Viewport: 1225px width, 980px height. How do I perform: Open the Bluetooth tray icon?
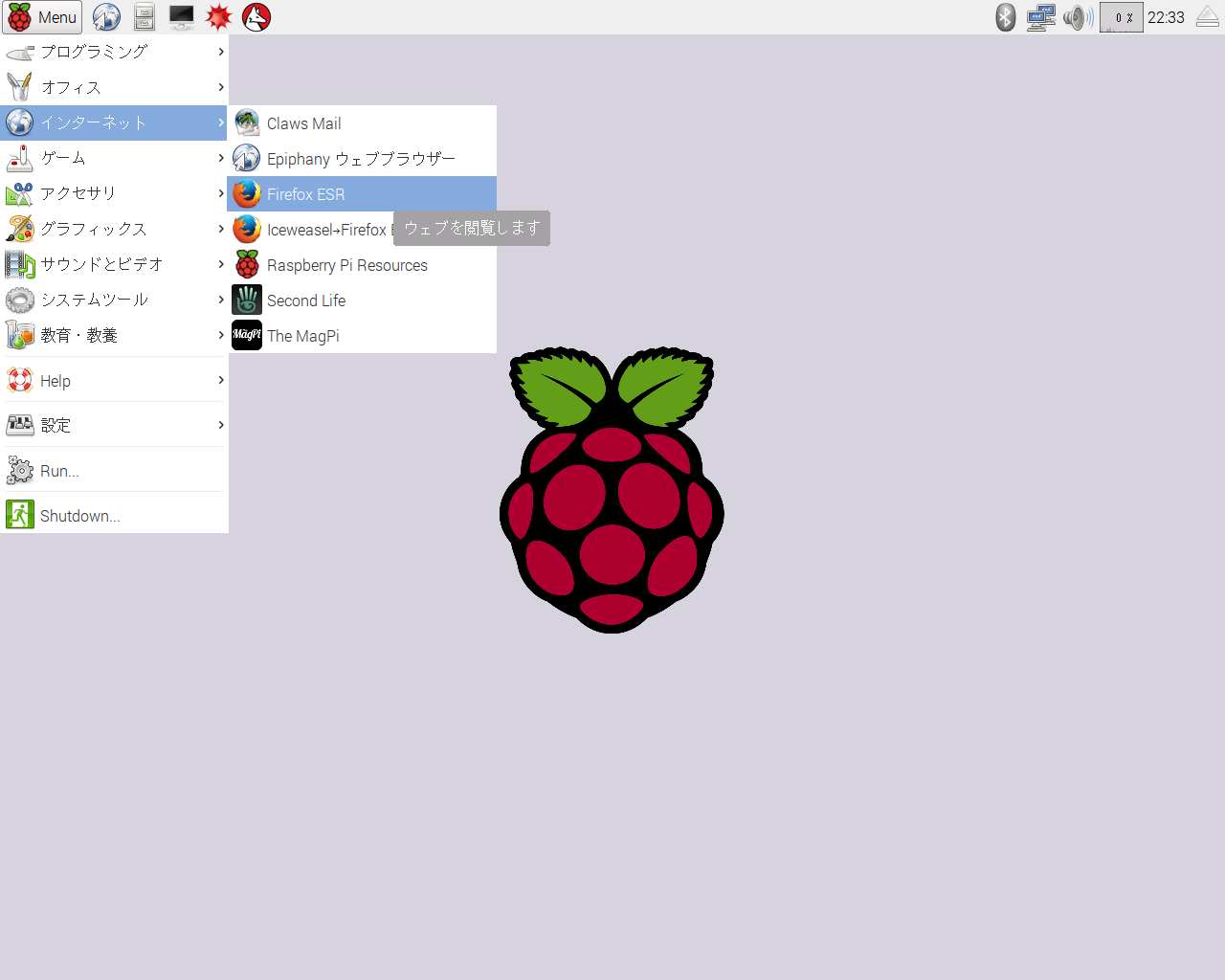click(x=1005, y=17)
